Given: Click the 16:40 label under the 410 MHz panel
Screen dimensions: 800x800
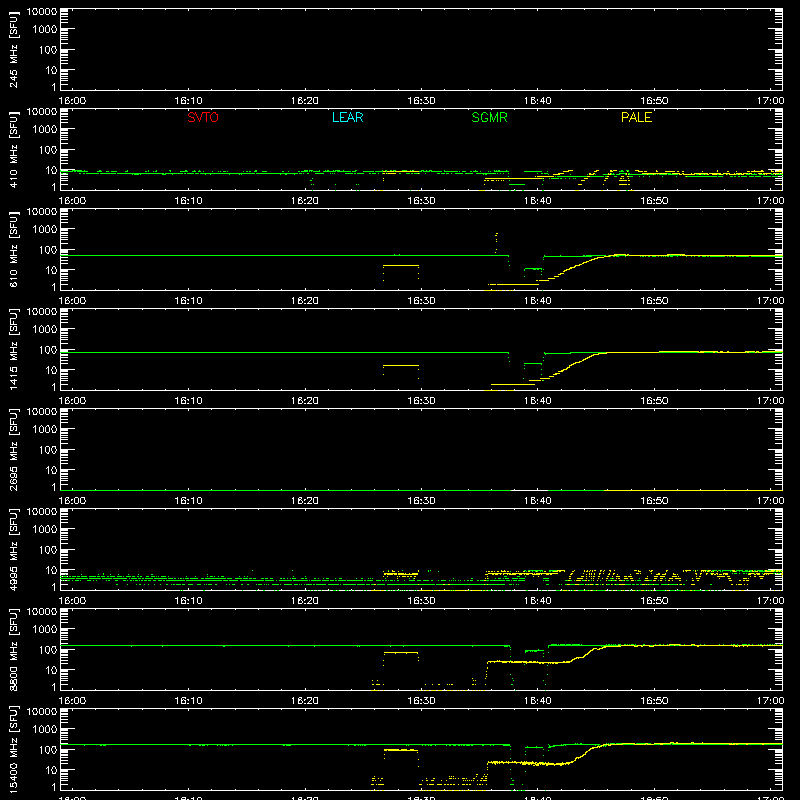Looking at the screenshot, I should (x=537, y=201).
